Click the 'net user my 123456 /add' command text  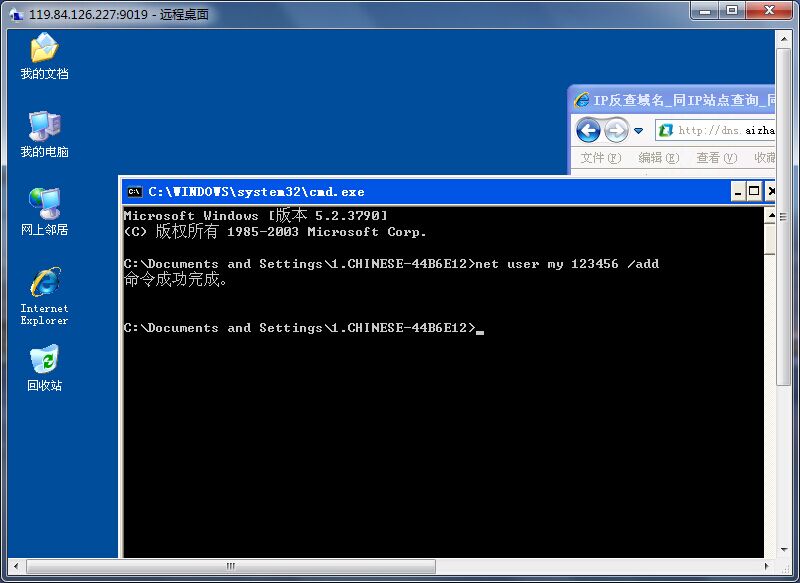tap(567, 264)
